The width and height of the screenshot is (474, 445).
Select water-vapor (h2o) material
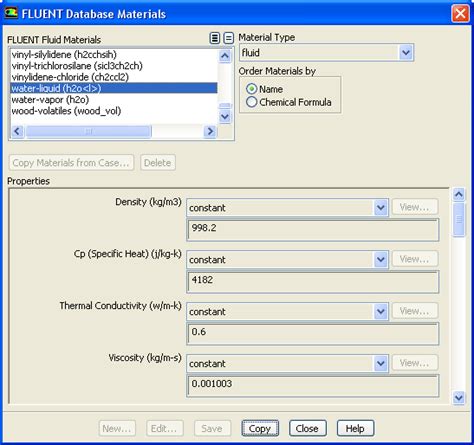114,100
